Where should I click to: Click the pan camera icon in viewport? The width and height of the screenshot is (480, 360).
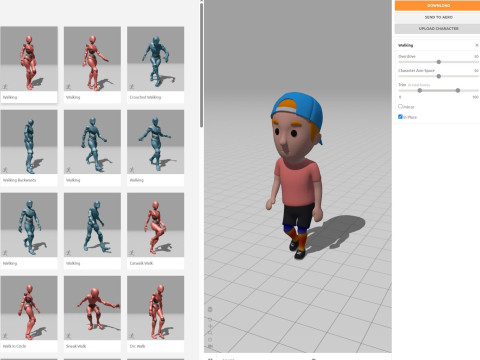pos(210,326)
